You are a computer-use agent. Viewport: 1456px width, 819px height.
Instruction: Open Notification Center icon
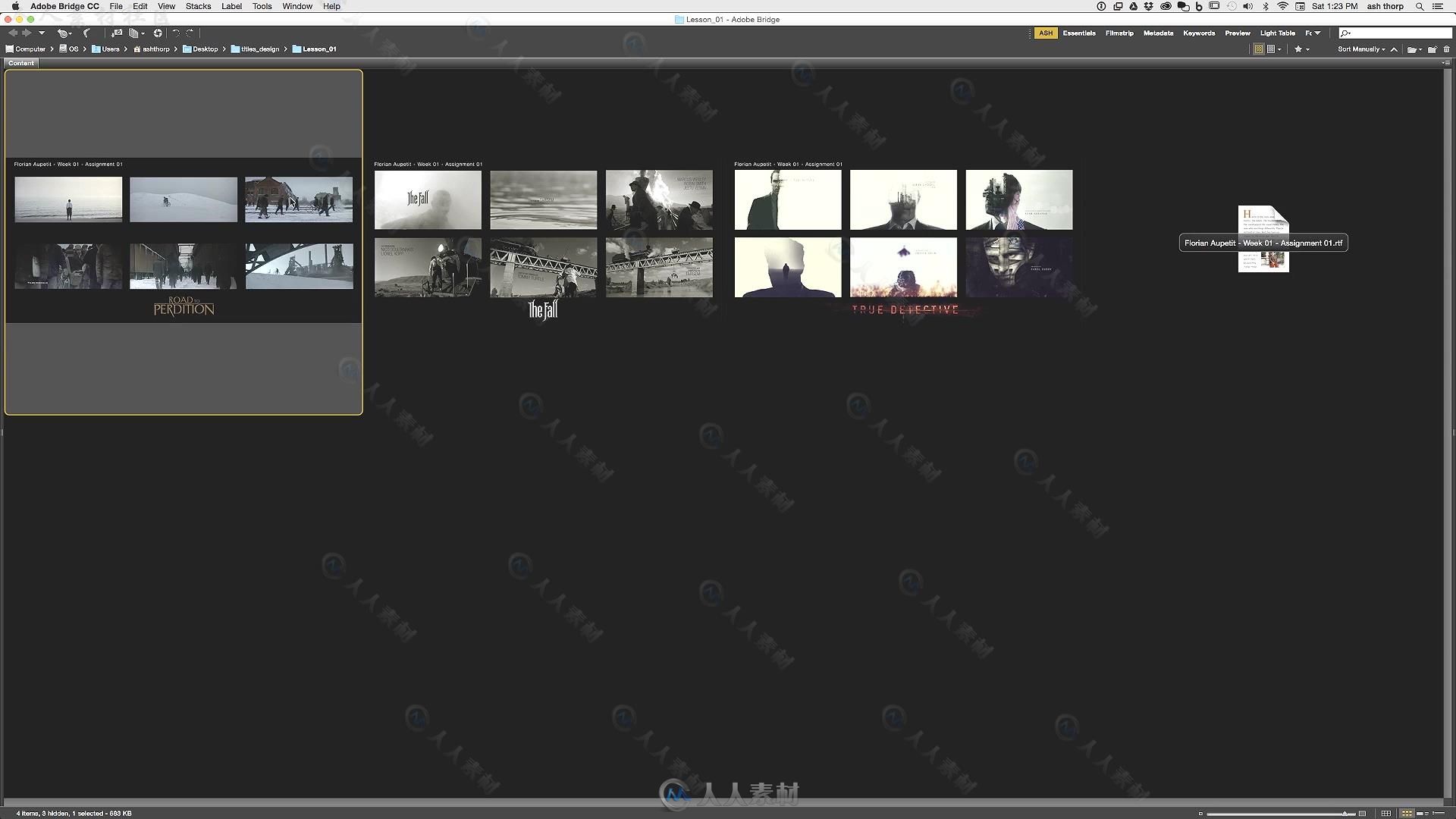point(1438,6)
